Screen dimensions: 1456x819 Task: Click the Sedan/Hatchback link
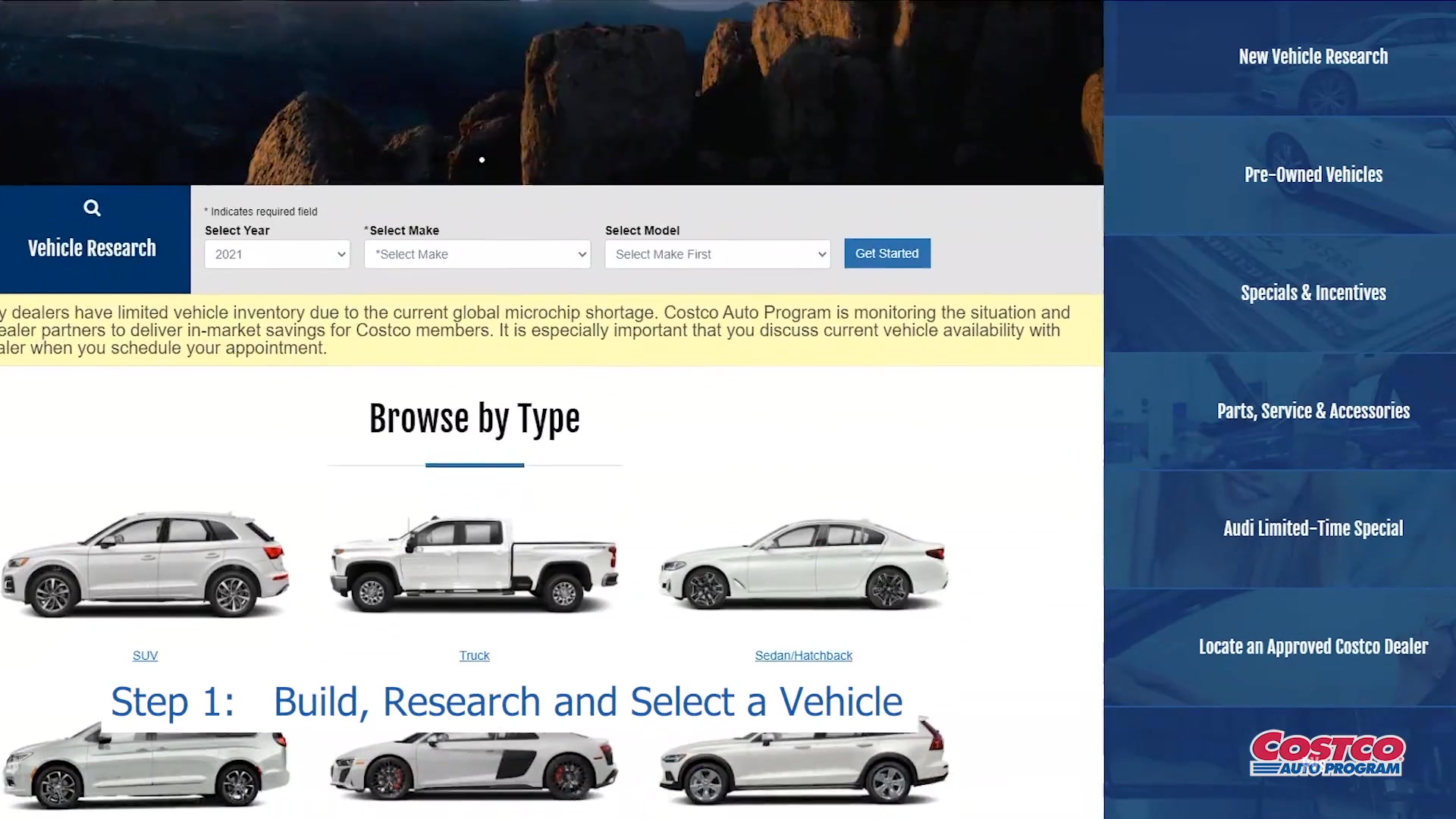803,655
